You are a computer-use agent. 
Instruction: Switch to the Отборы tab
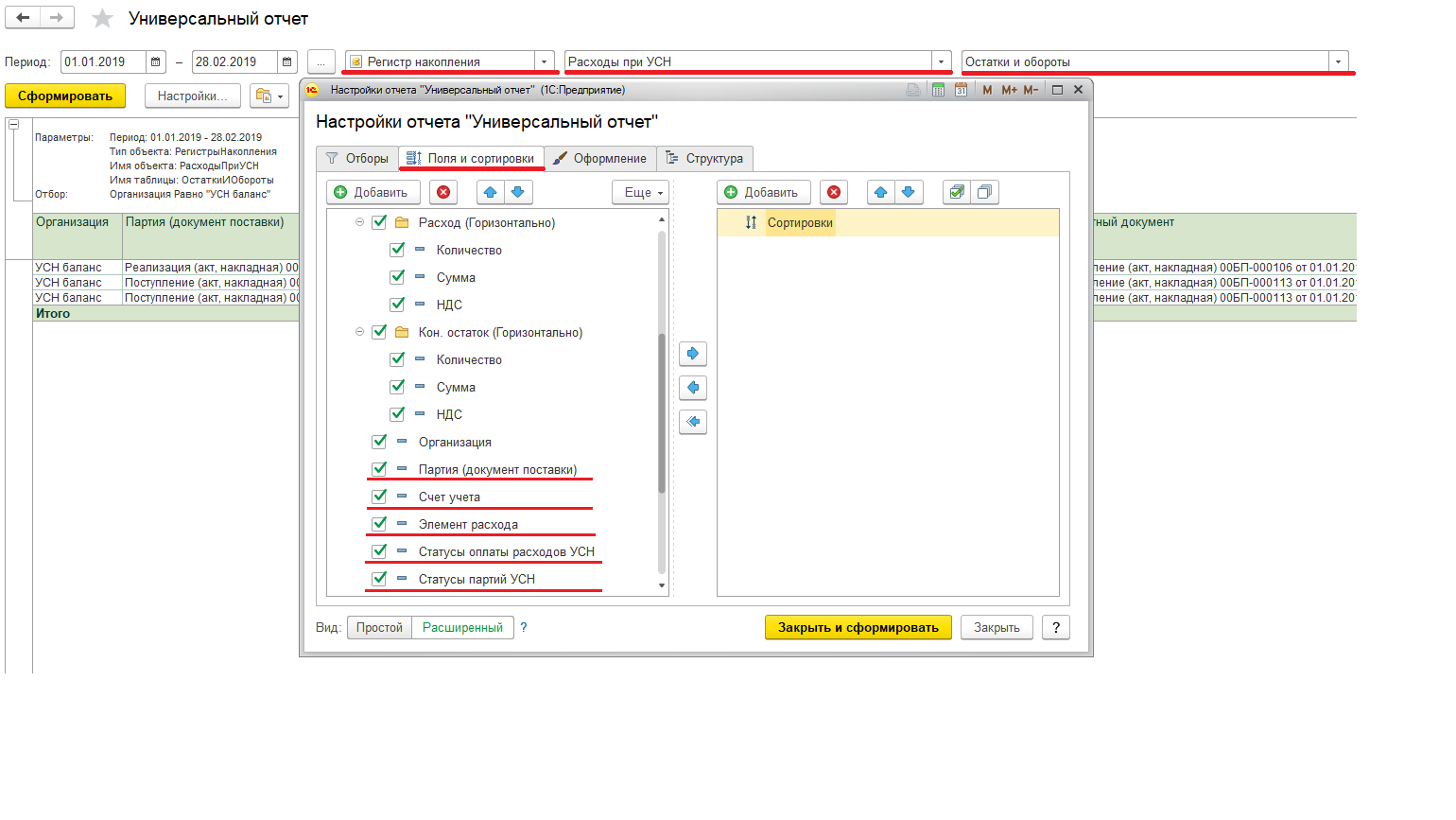(357, 159)
